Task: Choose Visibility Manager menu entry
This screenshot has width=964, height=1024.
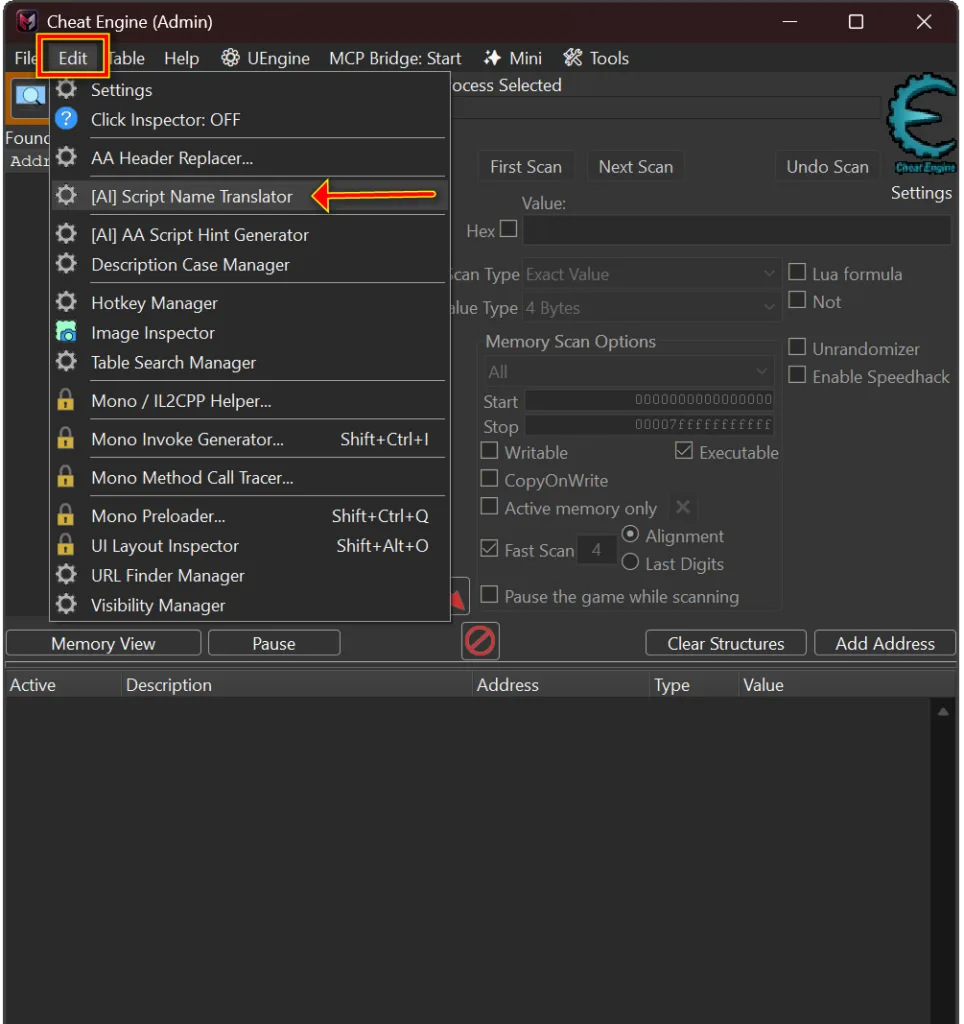Action: [x=248, y=605]
